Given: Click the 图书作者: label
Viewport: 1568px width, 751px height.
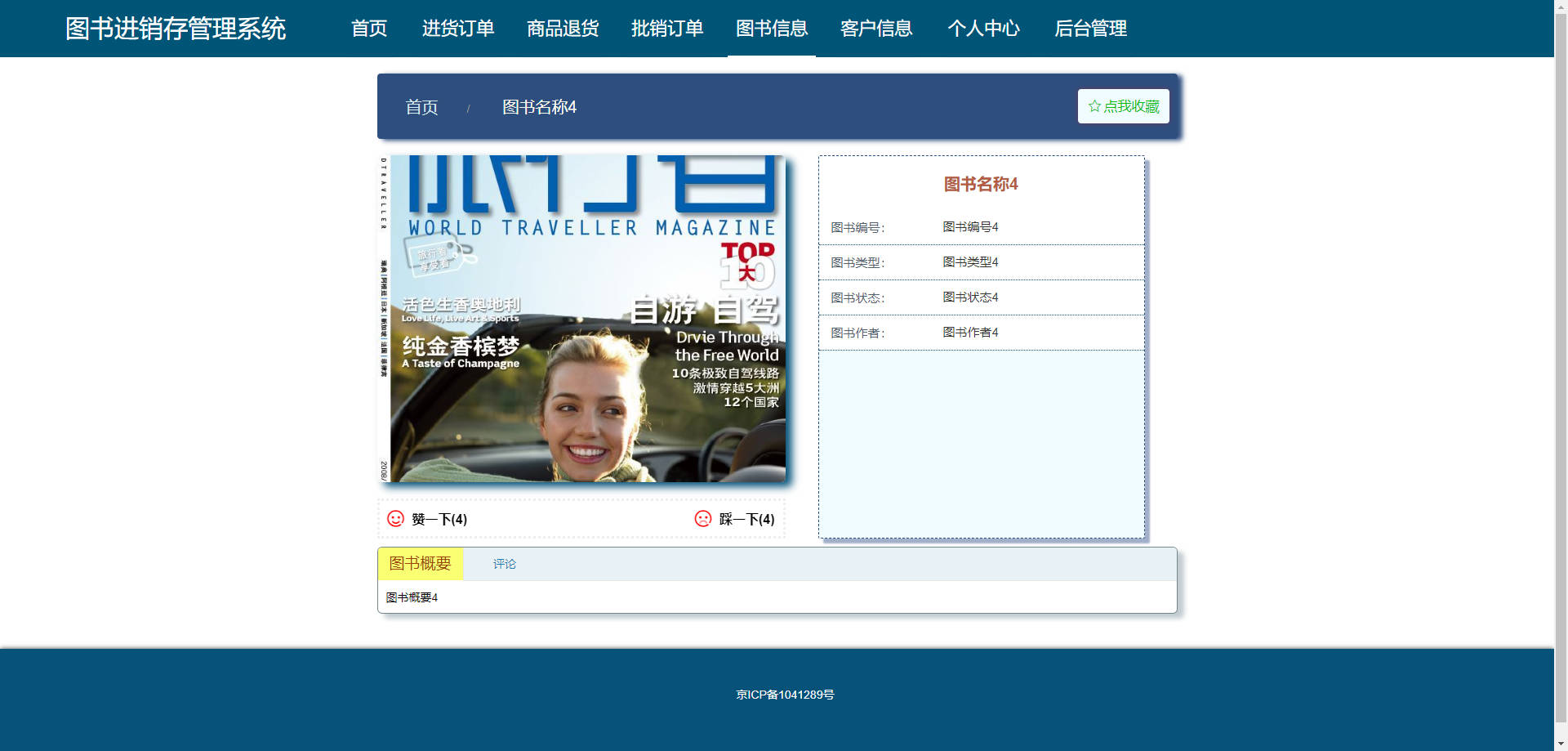Looking at the screenshot, I should (857, 333).
